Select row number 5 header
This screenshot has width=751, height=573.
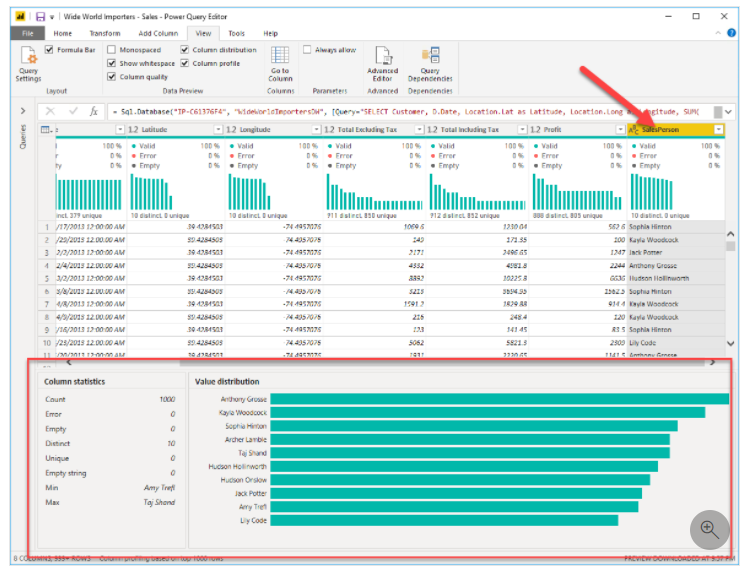point(46,278)
